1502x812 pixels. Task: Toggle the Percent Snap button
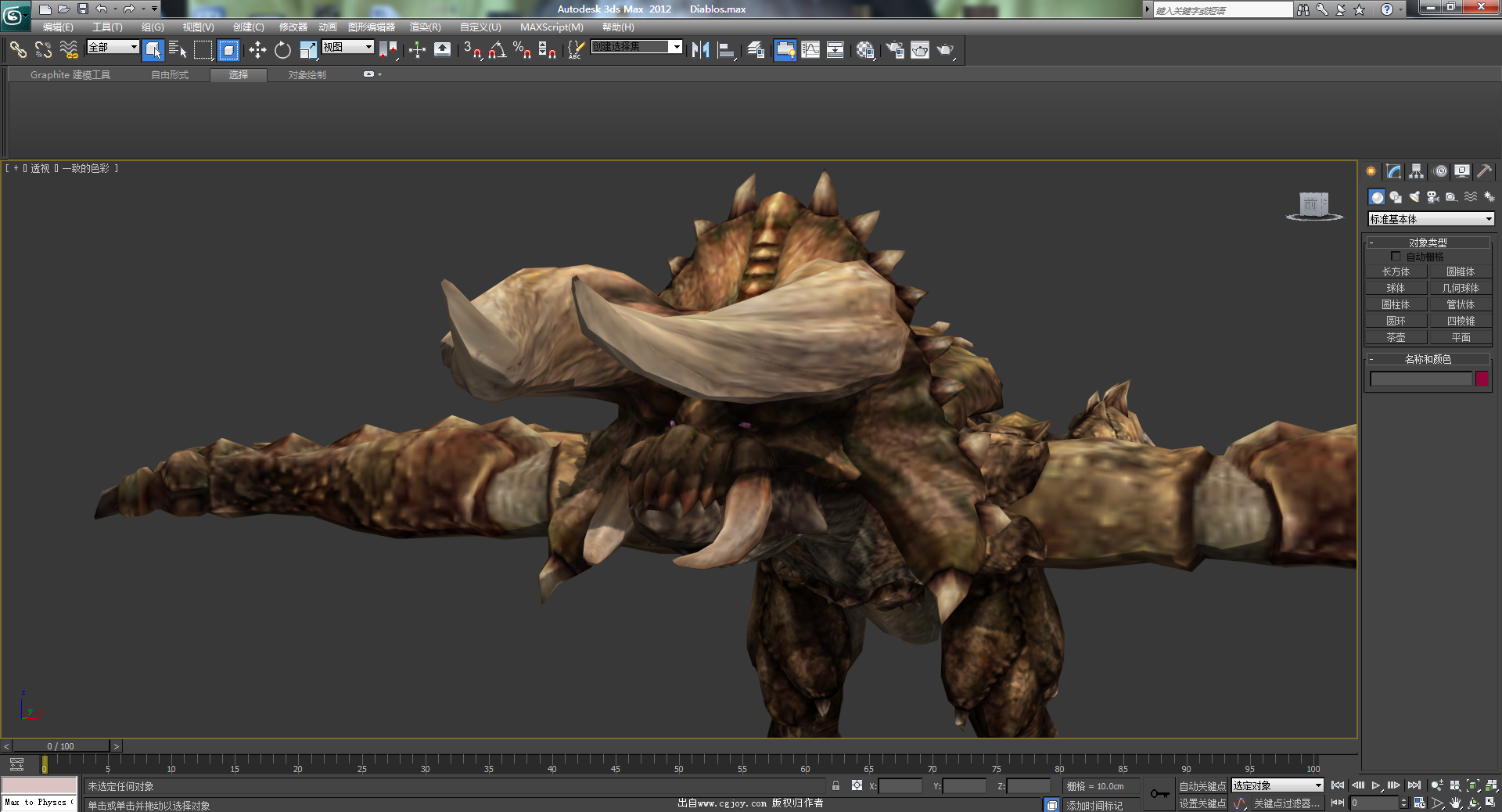522,50
